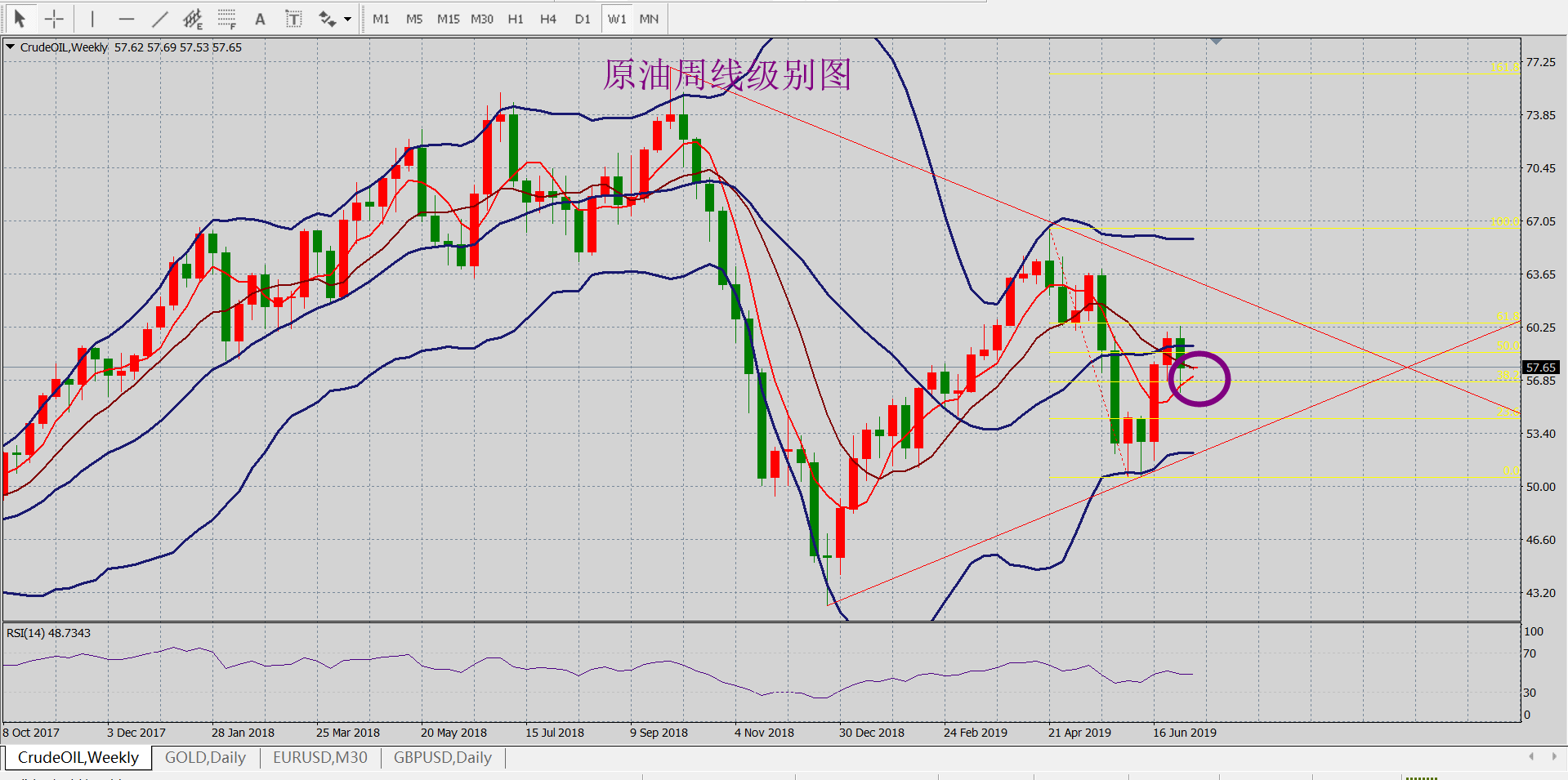
Task: Click the chart shift triangle marker
Action: [x=1217, y=41]
